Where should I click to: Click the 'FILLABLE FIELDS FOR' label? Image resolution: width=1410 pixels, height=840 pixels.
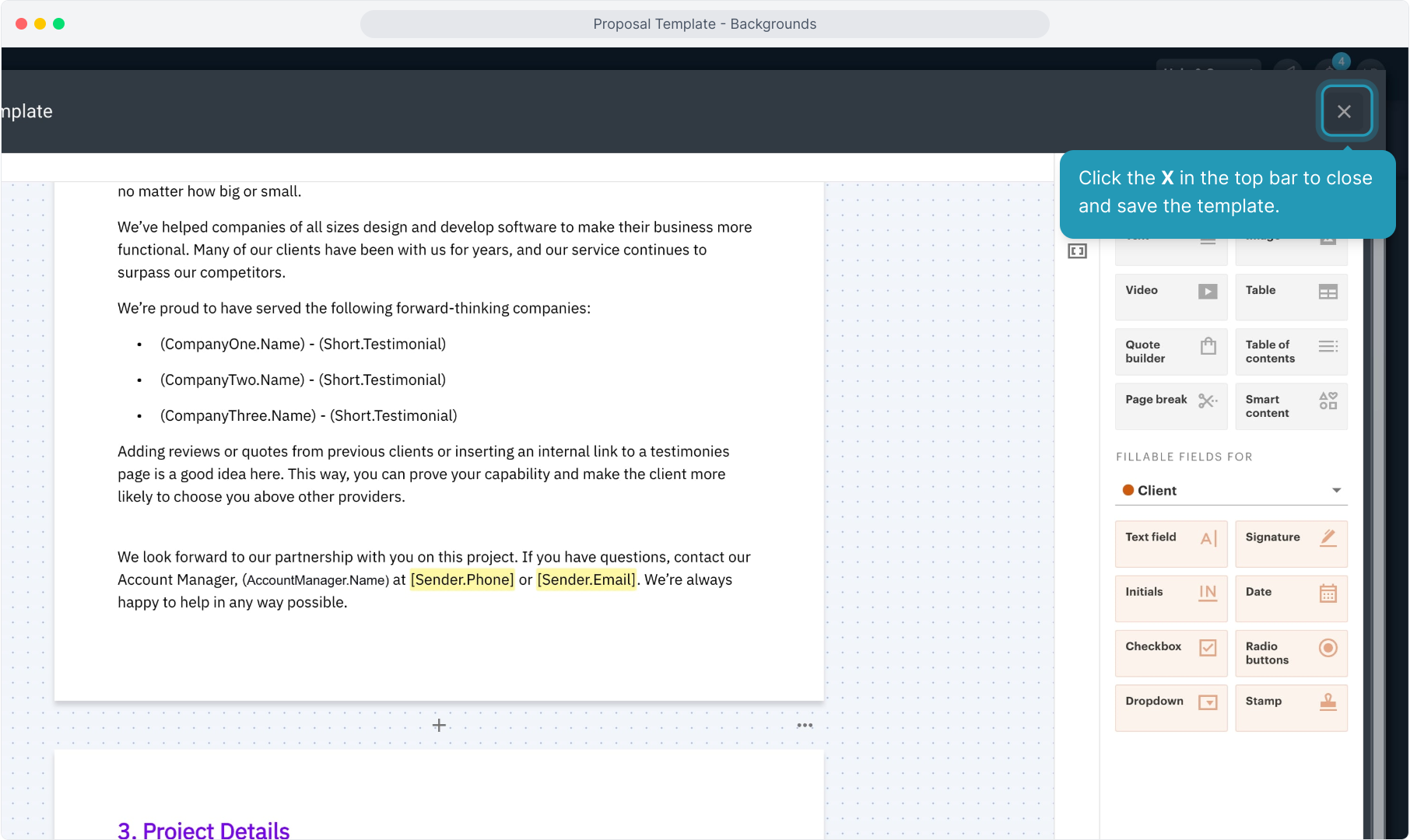click(x=1184, y=457)
